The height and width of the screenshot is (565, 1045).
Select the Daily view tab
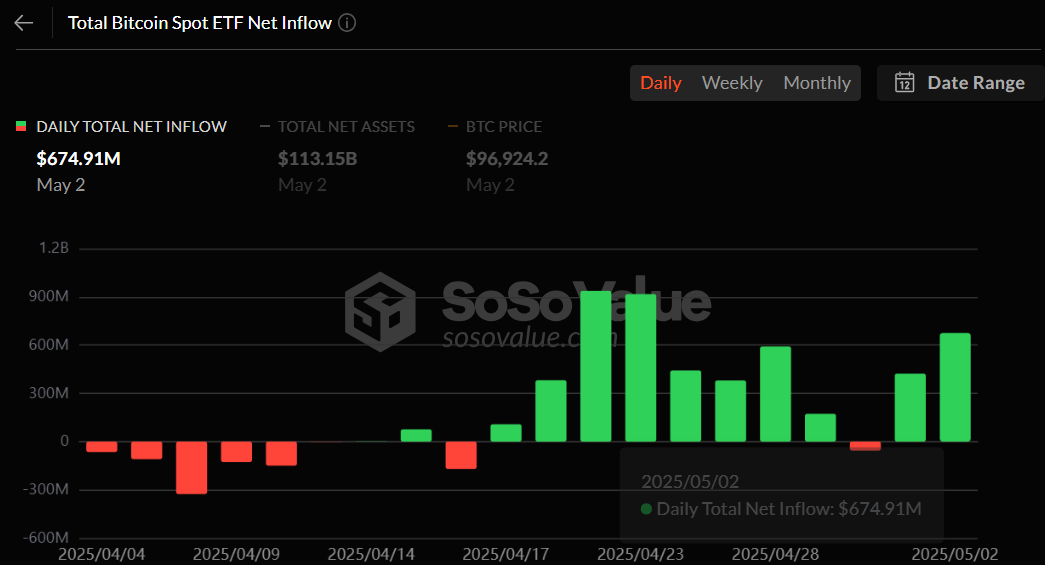click(x=660, y=83)
